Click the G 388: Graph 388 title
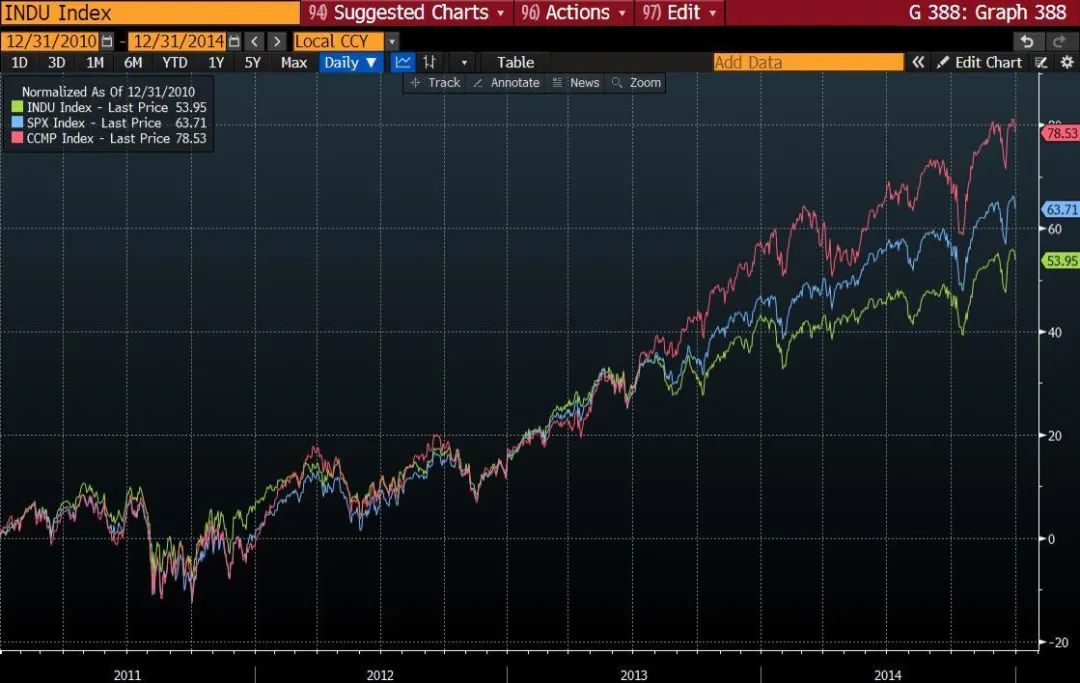This screenshot has height=683, width=1080. [986, 12]
